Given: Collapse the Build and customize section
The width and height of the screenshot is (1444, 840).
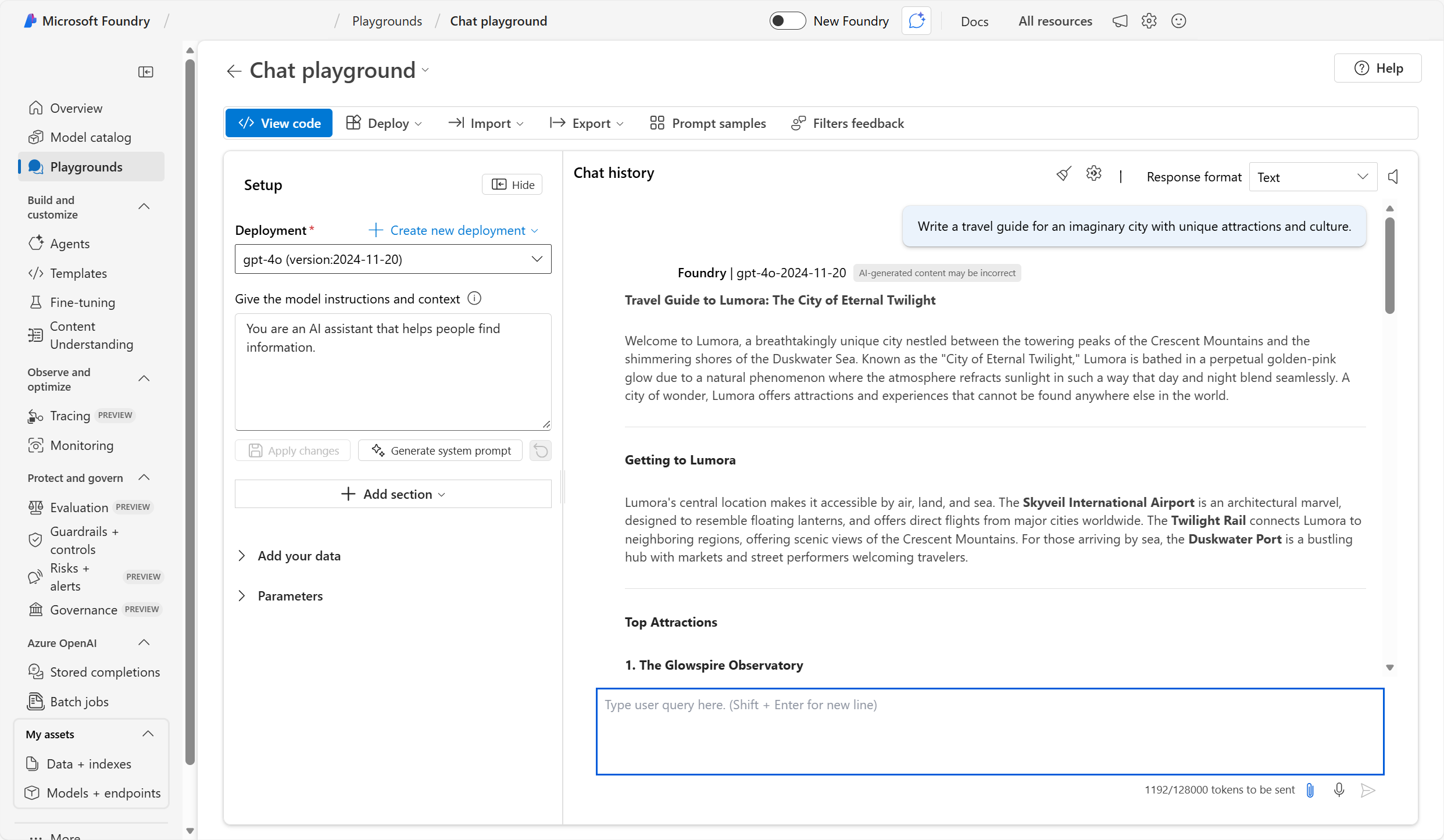Looking at the screenshot, I should [144, 206].
